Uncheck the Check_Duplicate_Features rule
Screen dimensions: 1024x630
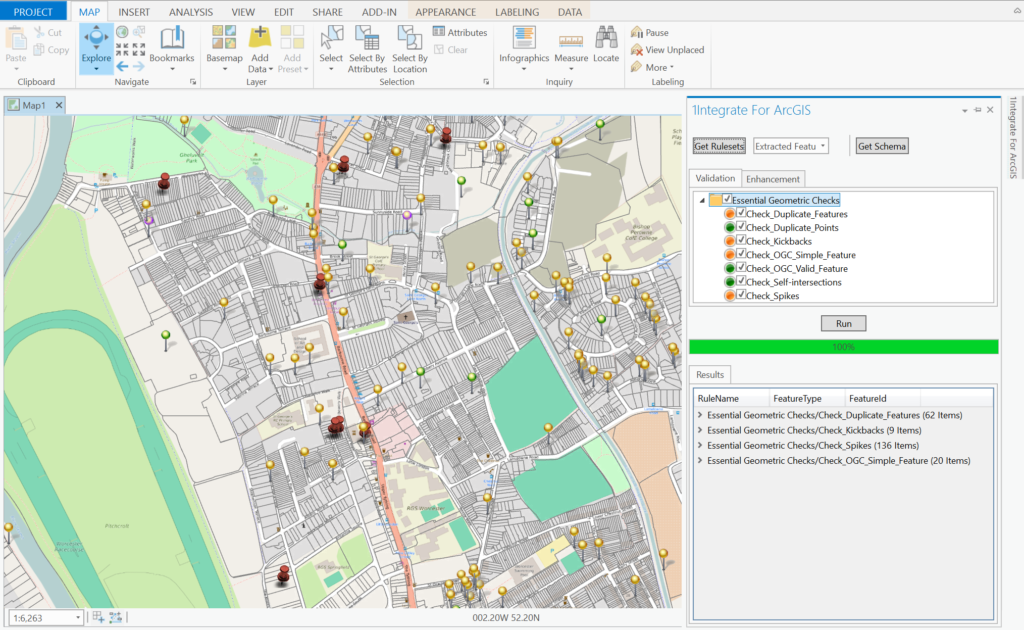click(741, 214)
